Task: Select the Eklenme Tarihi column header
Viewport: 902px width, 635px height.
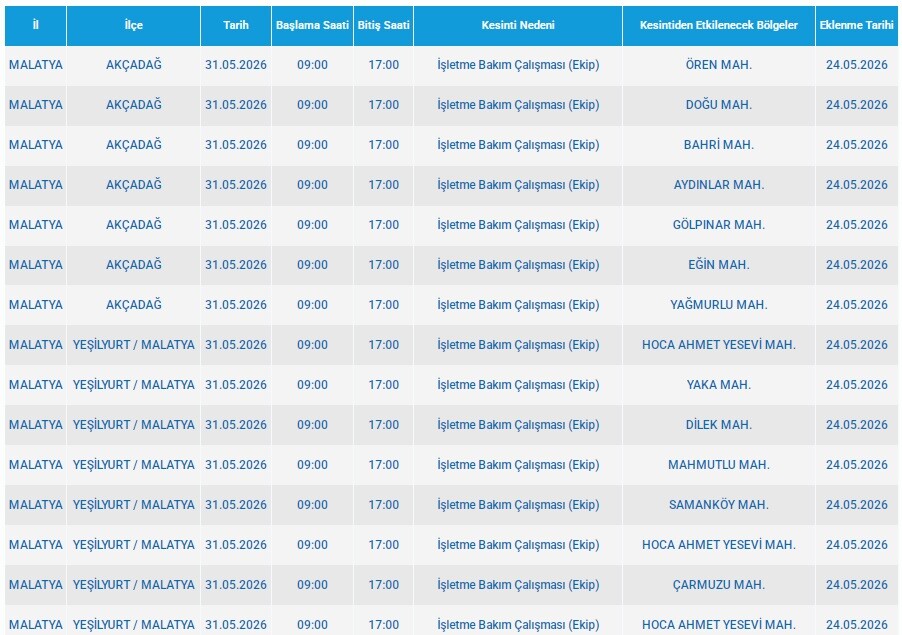Action: click(857, 25)
